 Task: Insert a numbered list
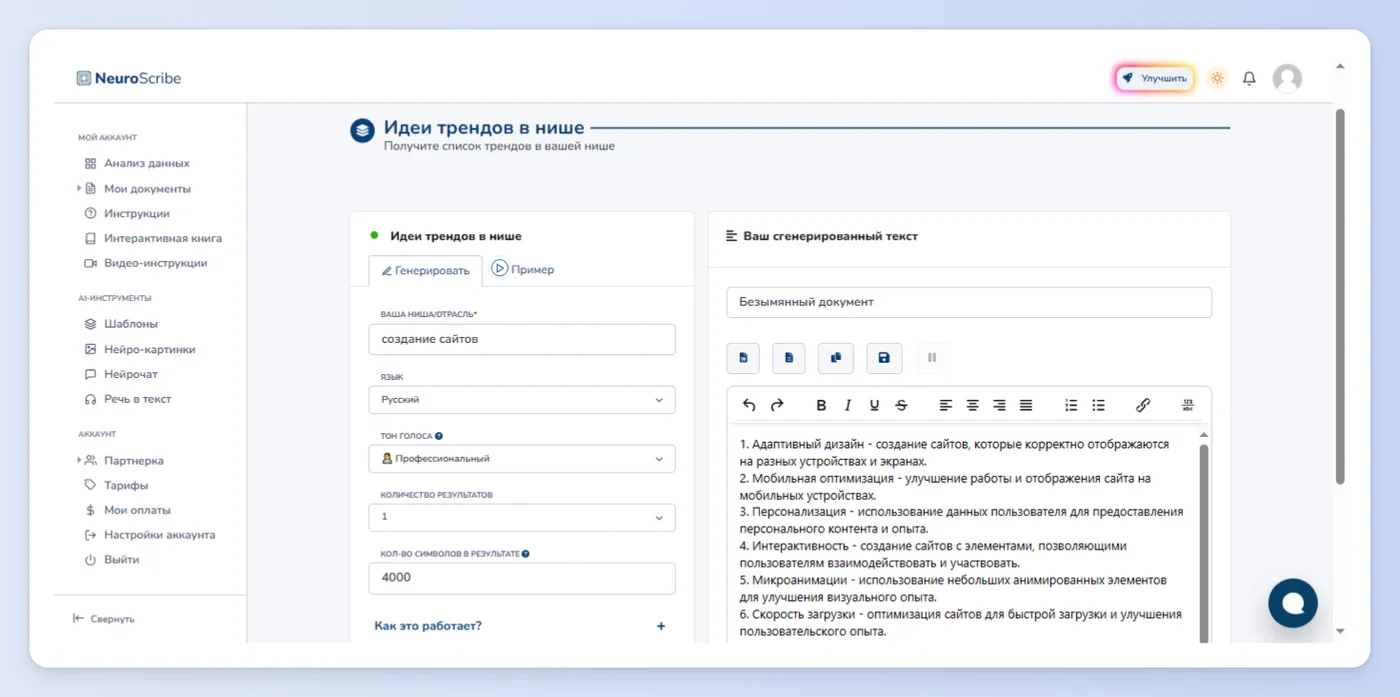(1071, 405)
